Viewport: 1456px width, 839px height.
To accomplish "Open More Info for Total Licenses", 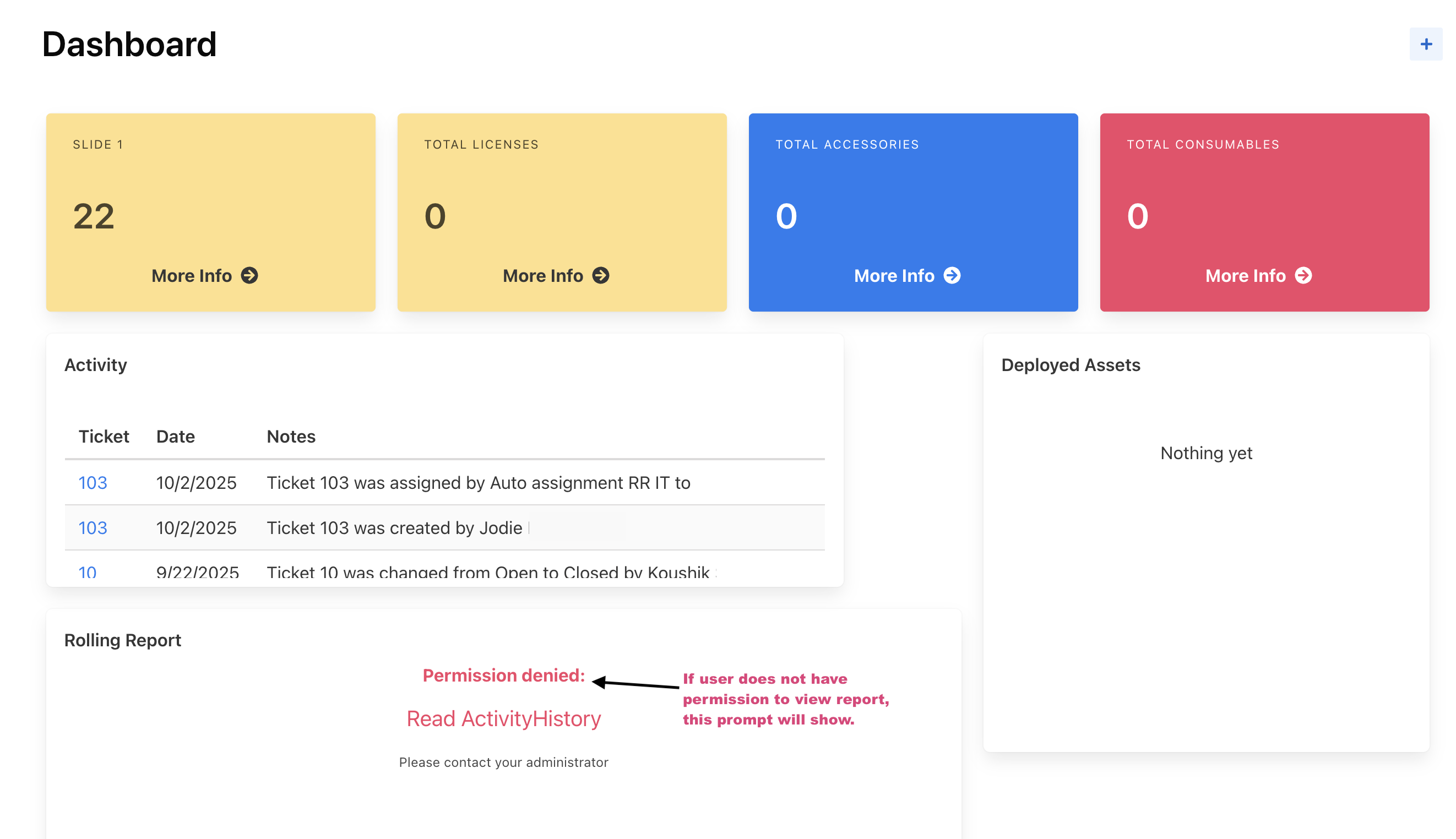I will coord(543,275).
